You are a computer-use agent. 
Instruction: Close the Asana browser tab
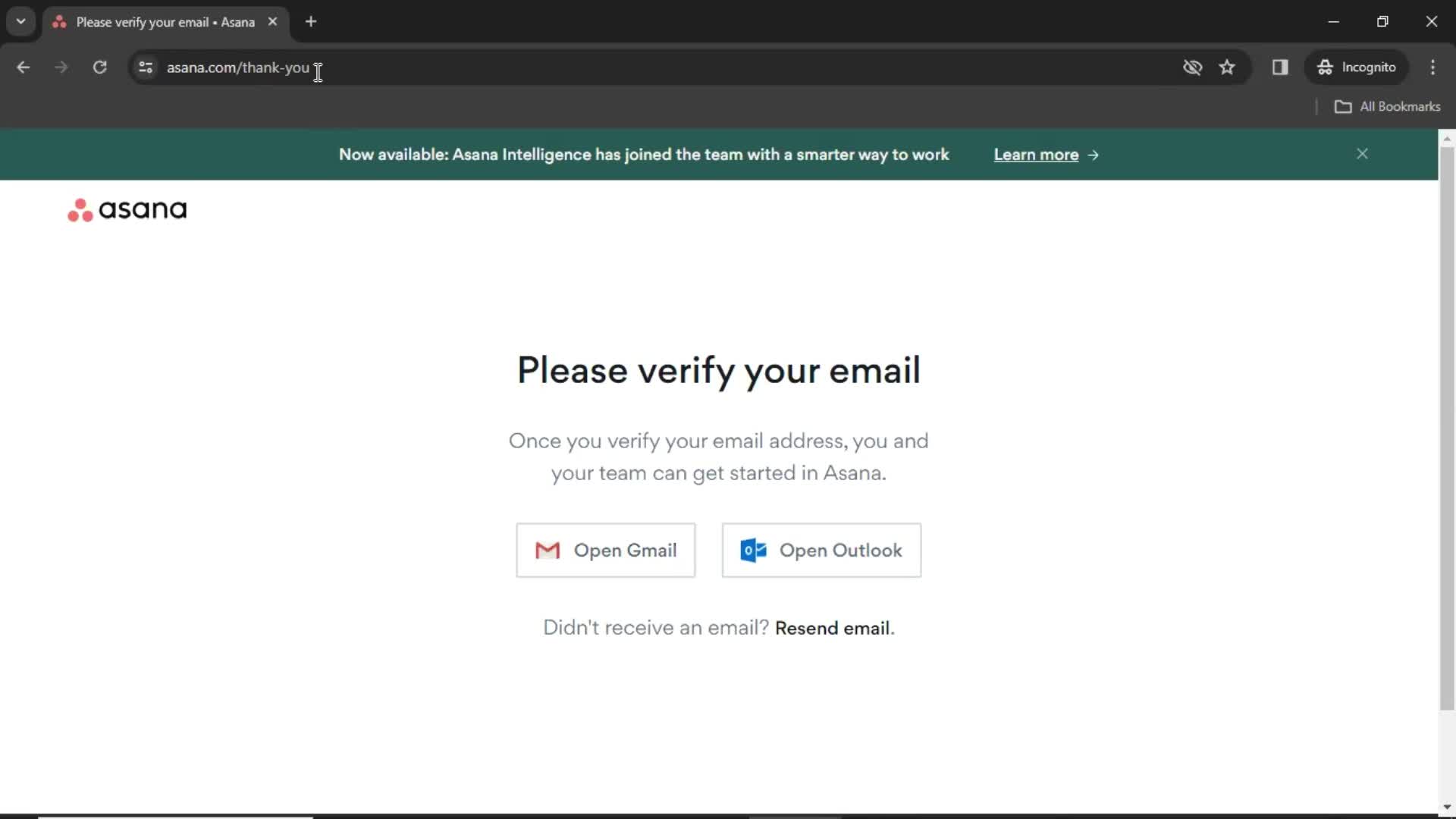tap(272, 22)
